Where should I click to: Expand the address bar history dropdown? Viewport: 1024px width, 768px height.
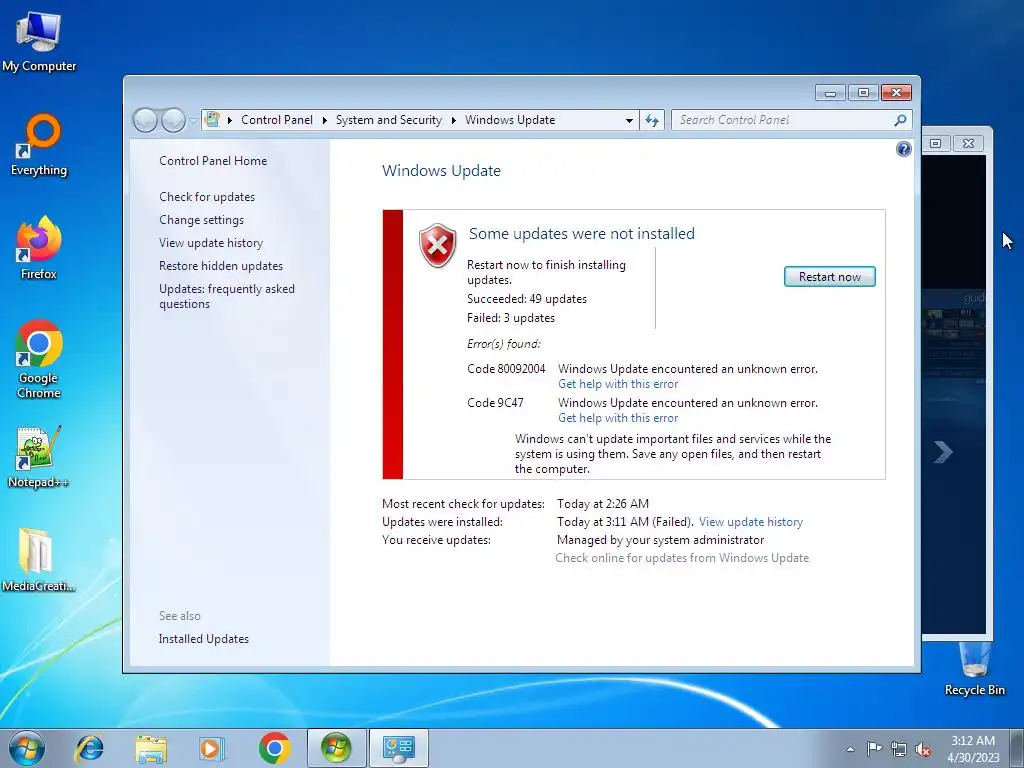pyautogui.click(x=629, y=121)
